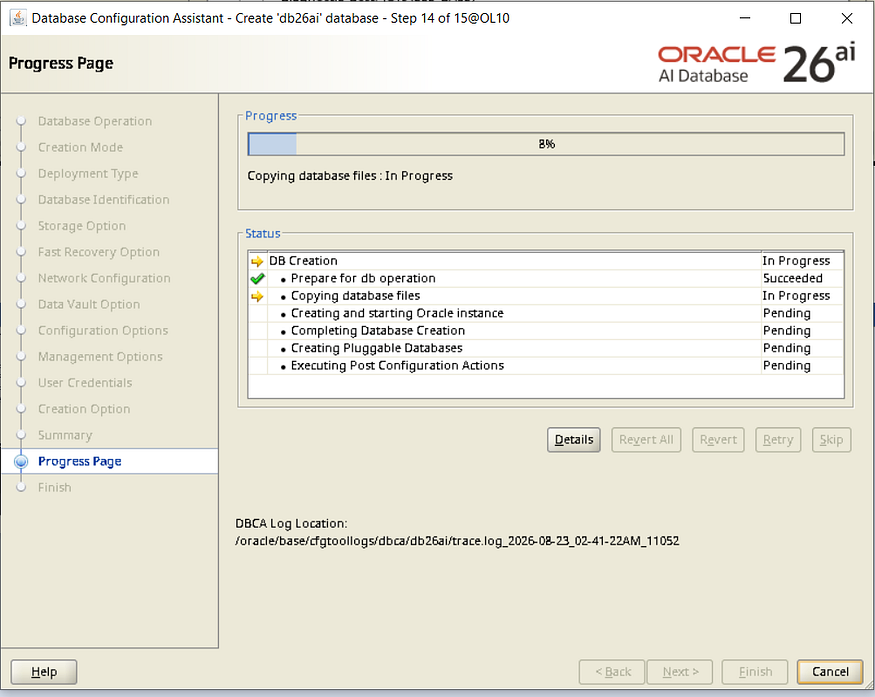
Task: Close the Database Configuration Assistant window
Action: [x=847, y=18]
